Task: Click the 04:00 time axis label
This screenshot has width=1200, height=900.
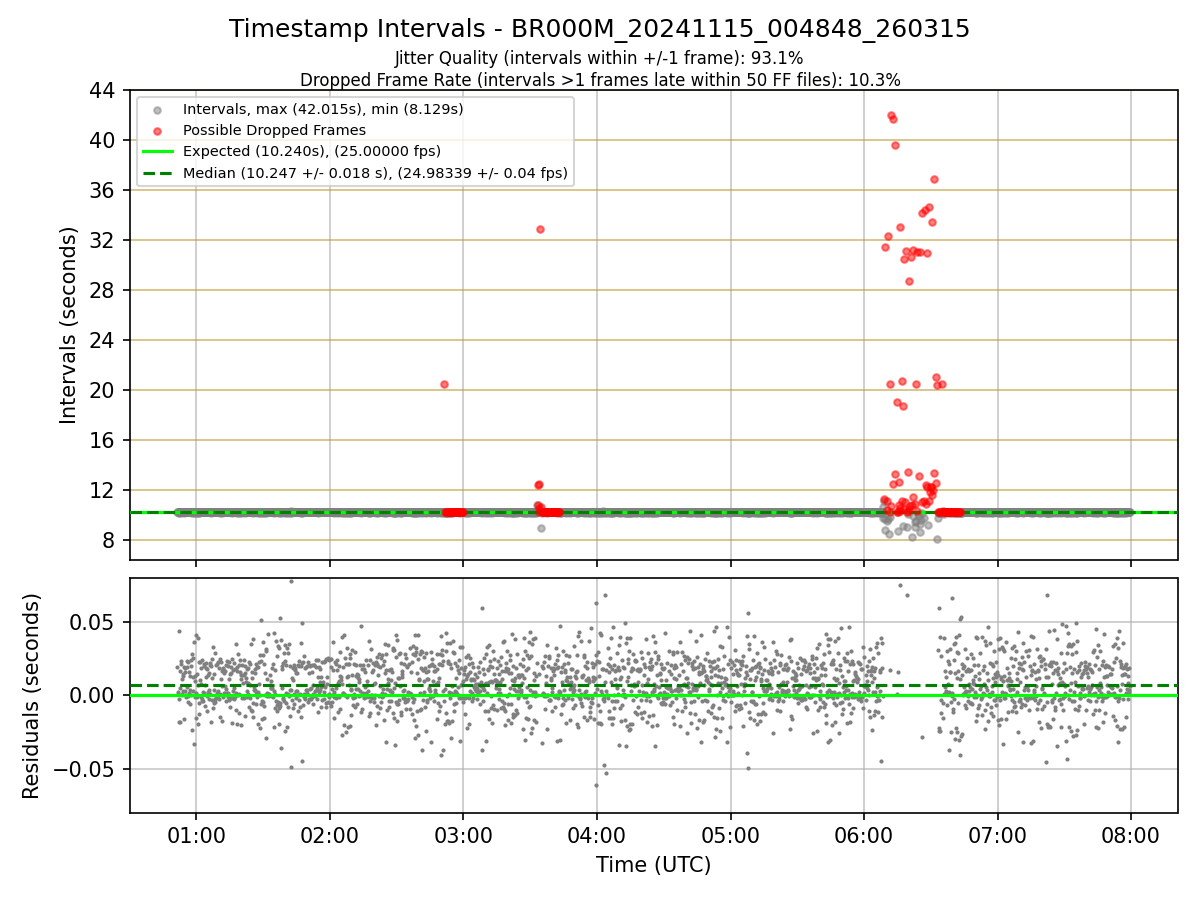Action: coord(596,834)
